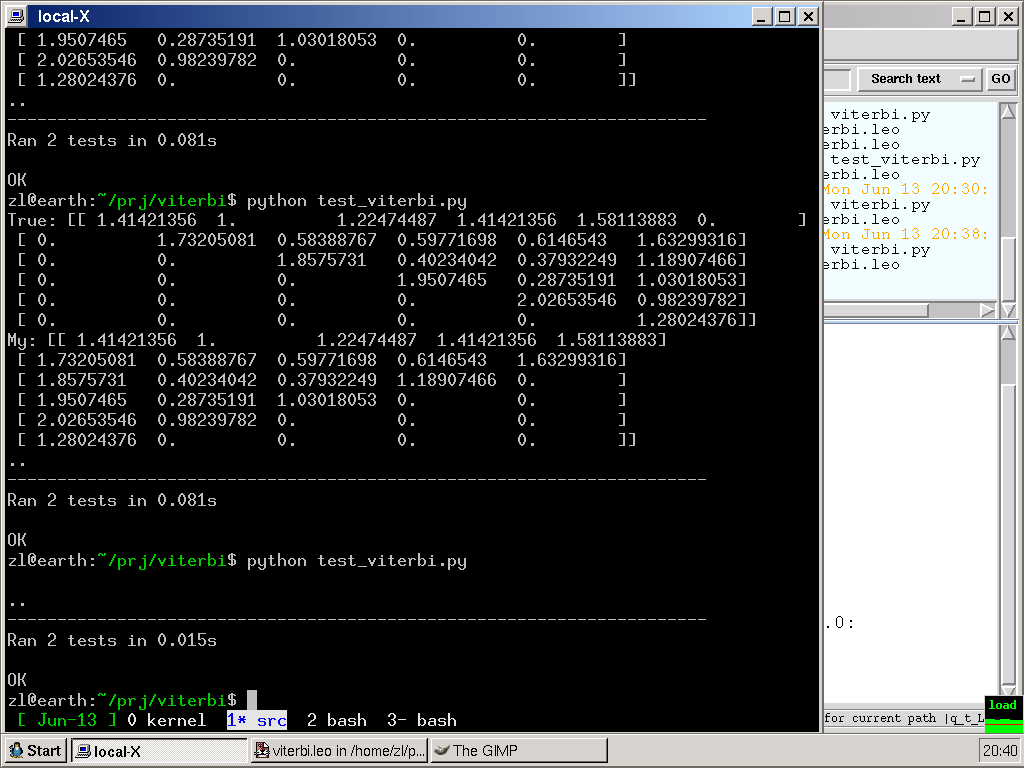Select 'Mon Jun 13 20:30:' entry in Leo list
The width and height of the screenshot is (1024, 768).
coord(906,189)
